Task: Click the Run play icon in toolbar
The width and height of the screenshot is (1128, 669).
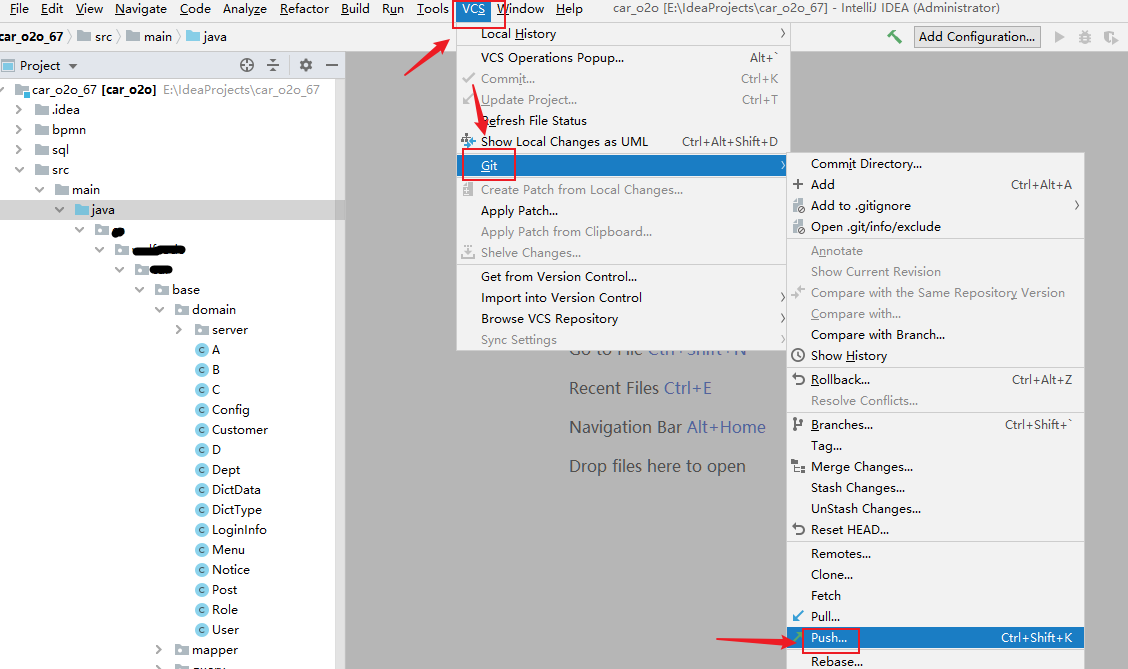Action: click(1059, 37)
